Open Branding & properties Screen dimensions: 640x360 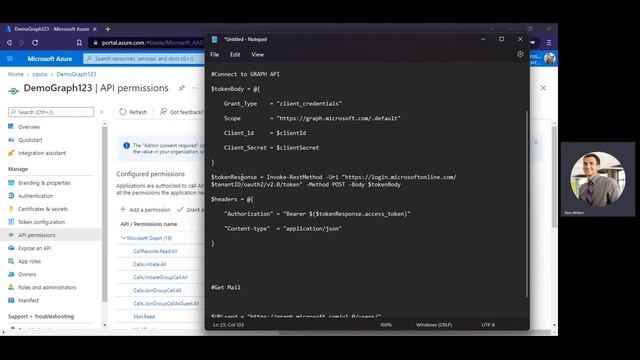44,183
